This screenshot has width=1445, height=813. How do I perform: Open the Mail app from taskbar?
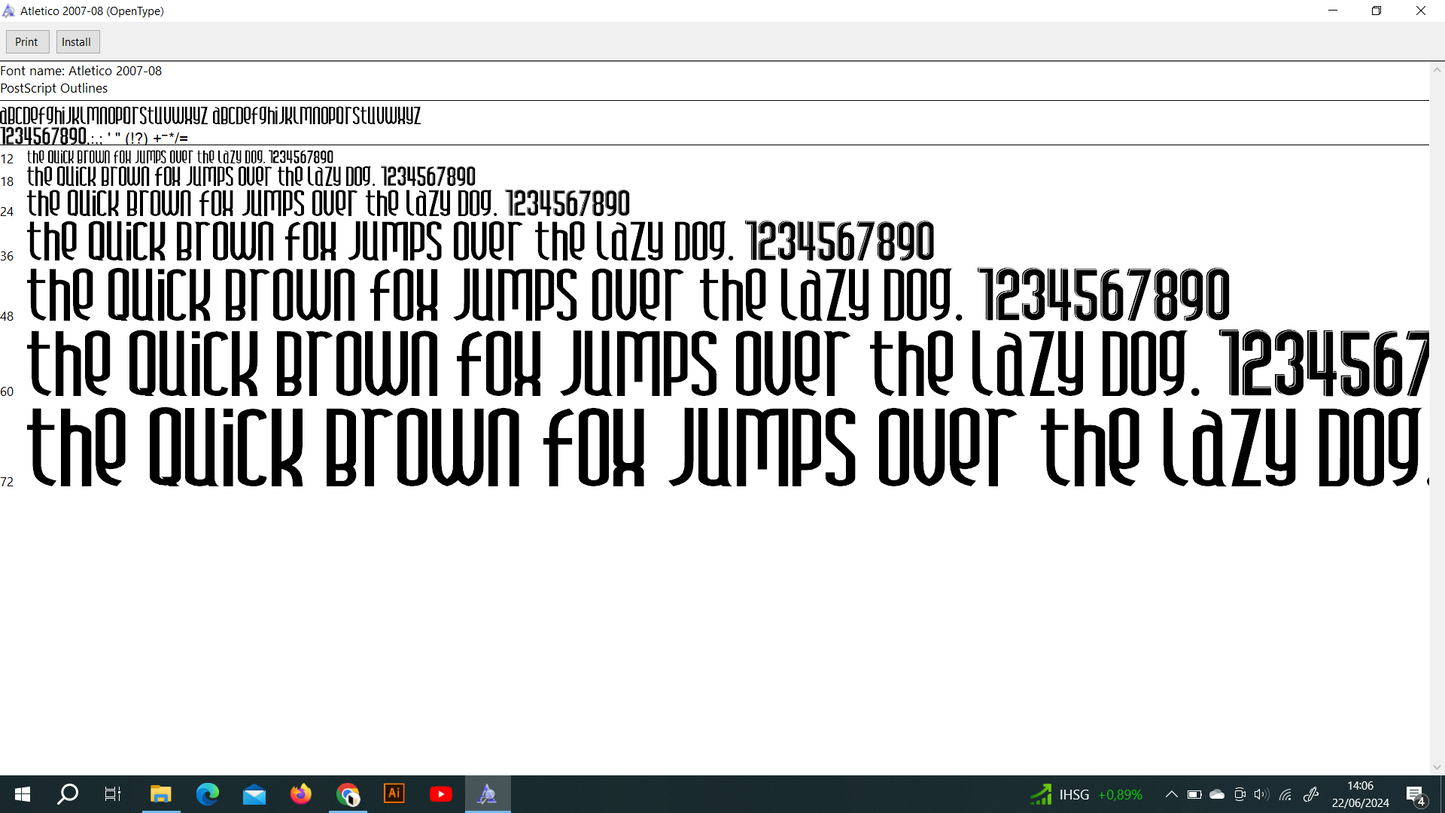click(254, 795)
